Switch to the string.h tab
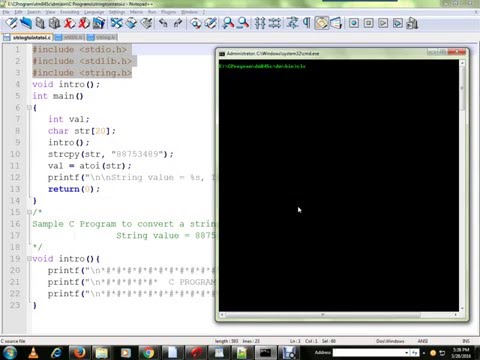480x360 pixels. (102, 37)
